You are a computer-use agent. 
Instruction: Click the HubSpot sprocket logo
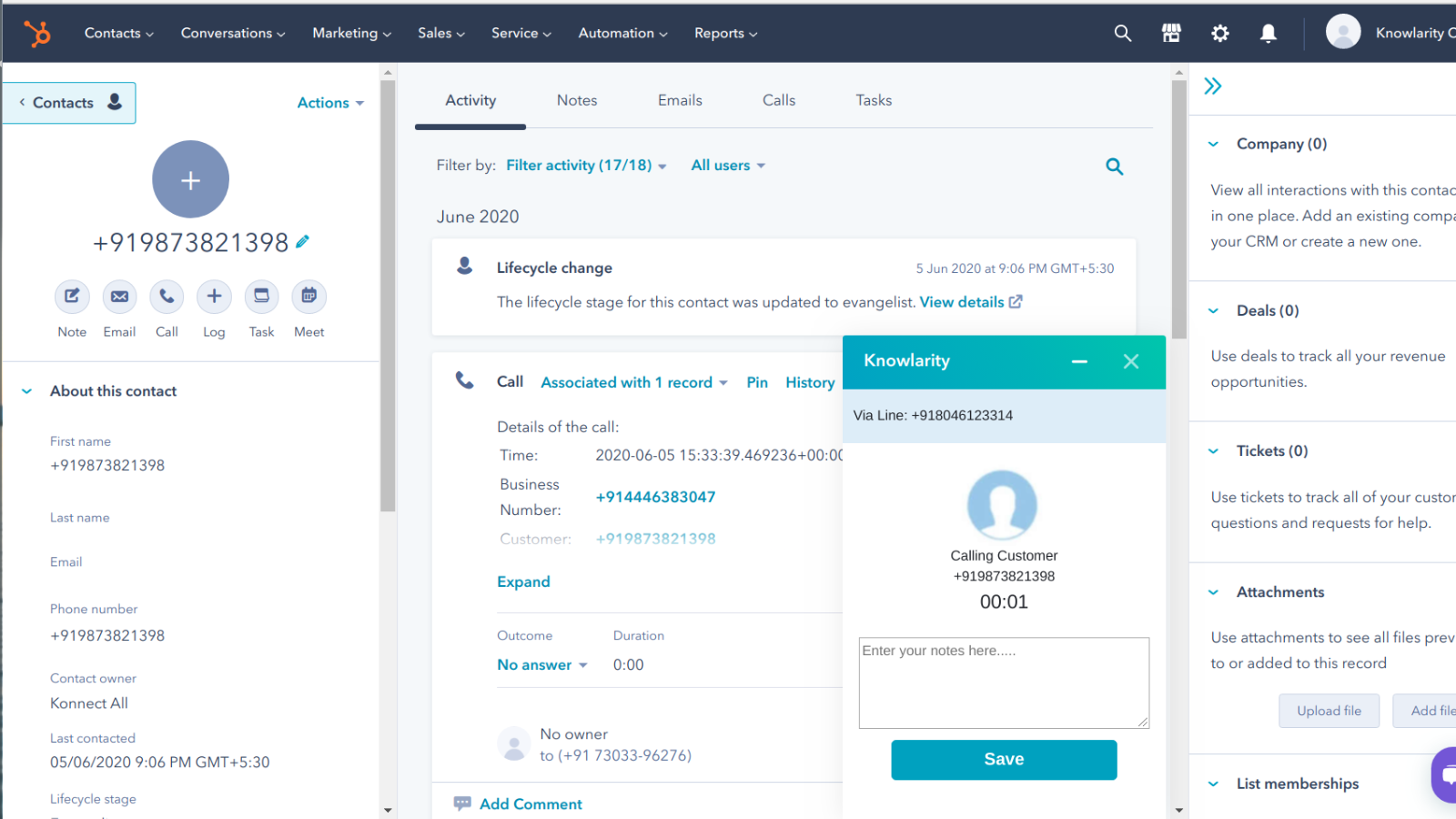click(x=37, y=34)
